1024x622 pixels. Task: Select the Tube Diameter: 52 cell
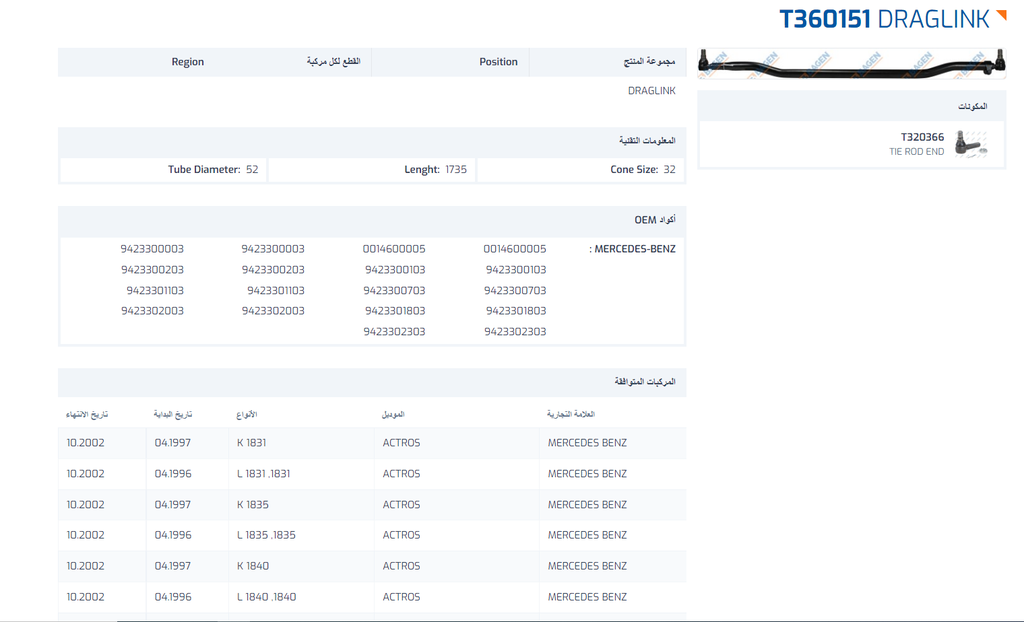click(163, 170)
